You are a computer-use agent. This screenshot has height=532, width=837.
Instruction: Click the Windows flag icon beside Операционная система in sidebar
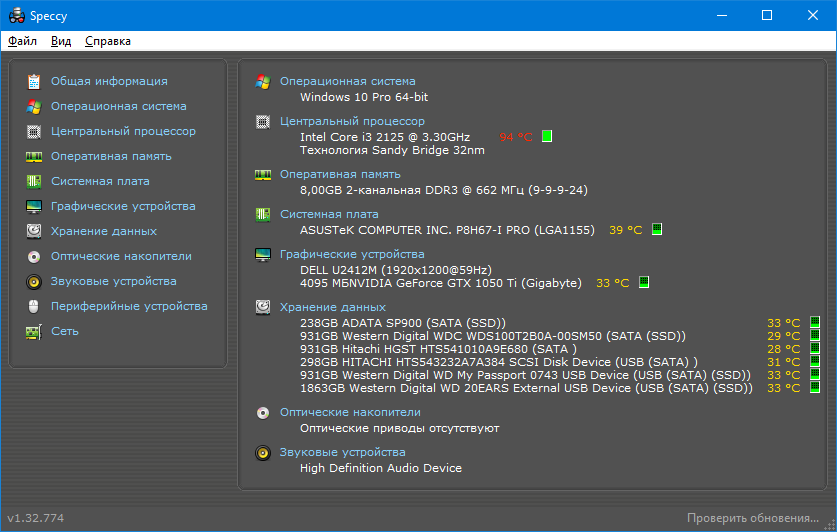pyautogui.click(x=34, y=106)
